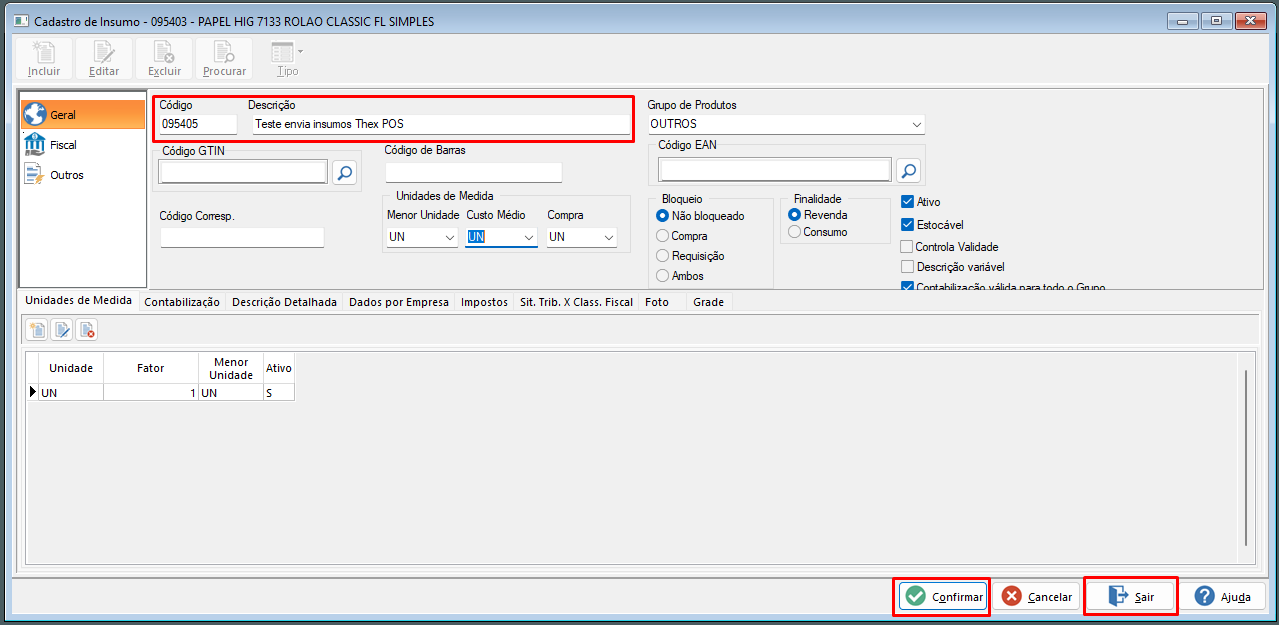
Task: Click the Fator cell with value 1
Action: [151, 393]
